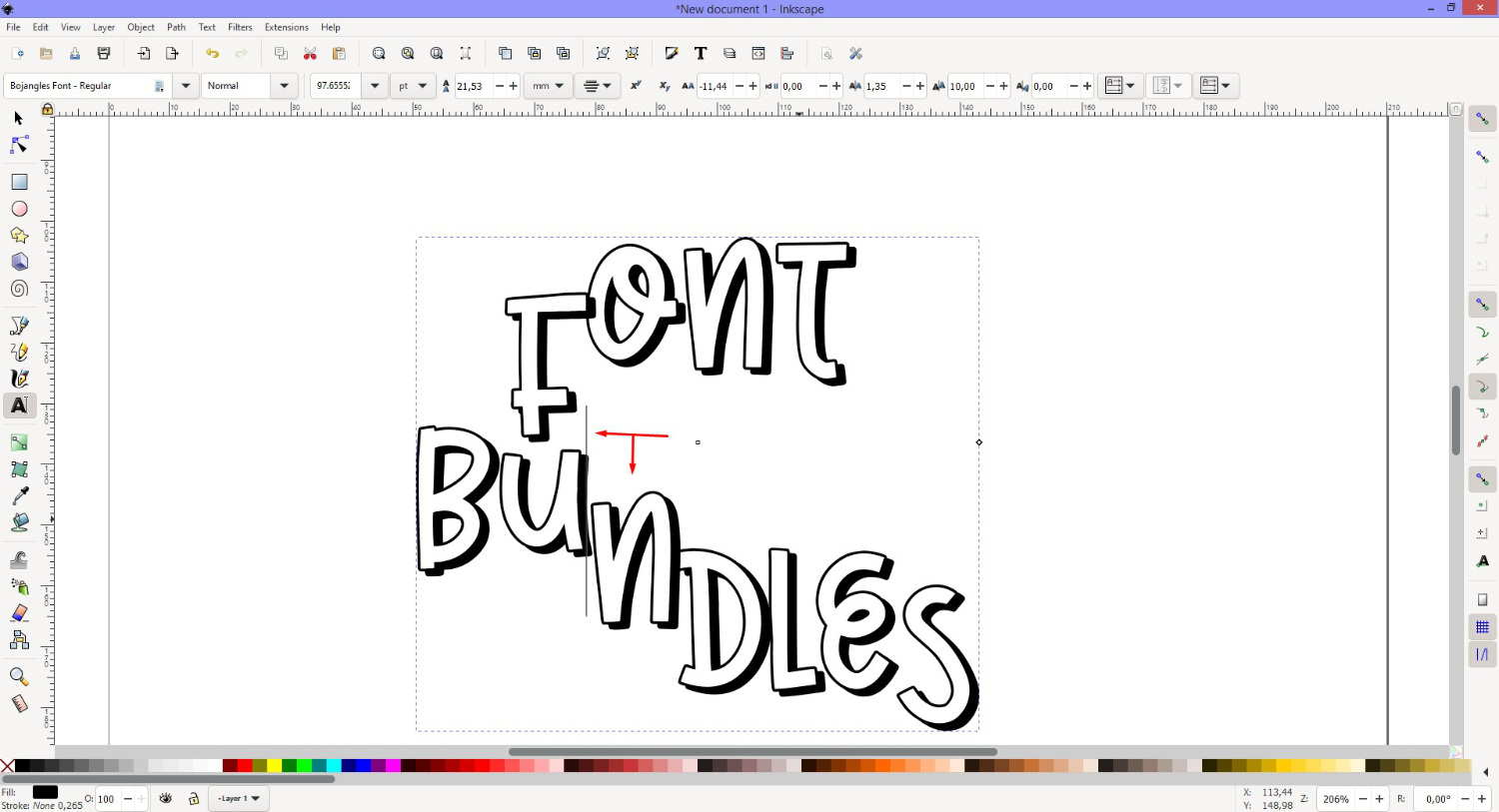Pick the Stars and polygons tool
Image resolution: width=1499 pixels, height=812 pixels.
19,236
